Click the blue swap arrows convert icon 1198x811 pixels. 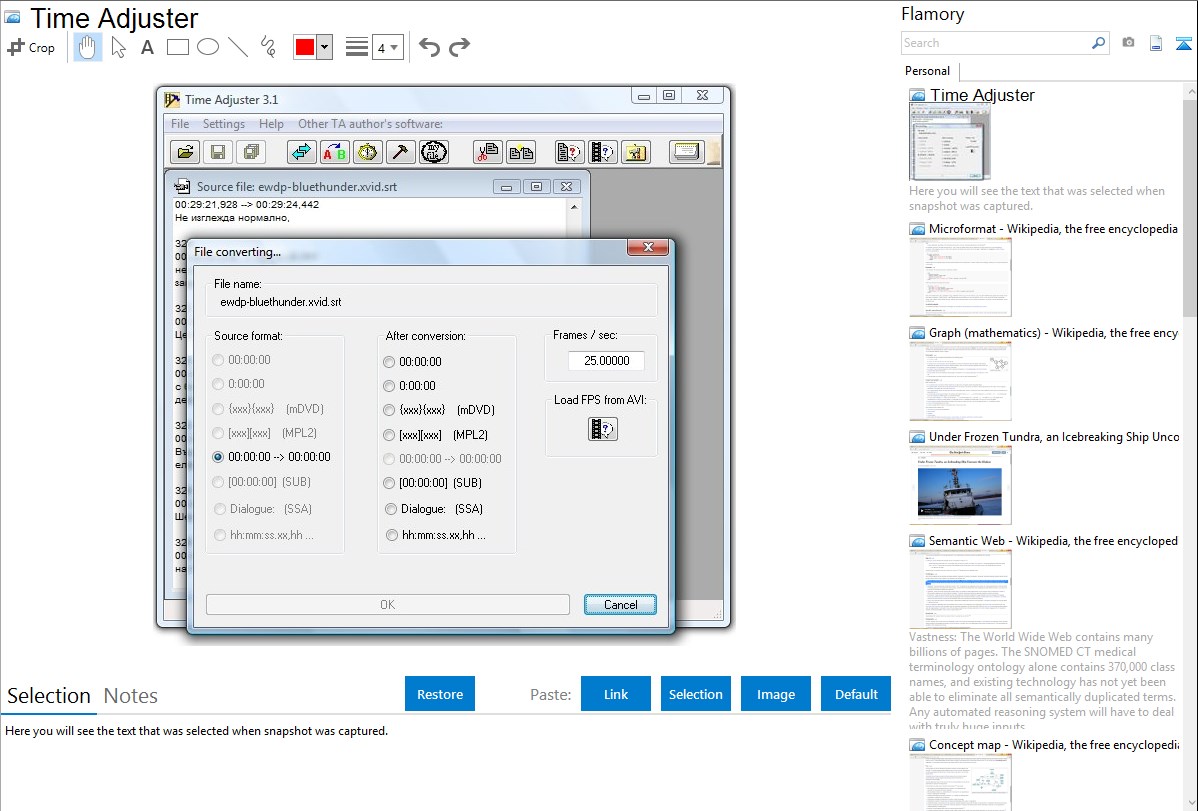(x=302, y=152)
